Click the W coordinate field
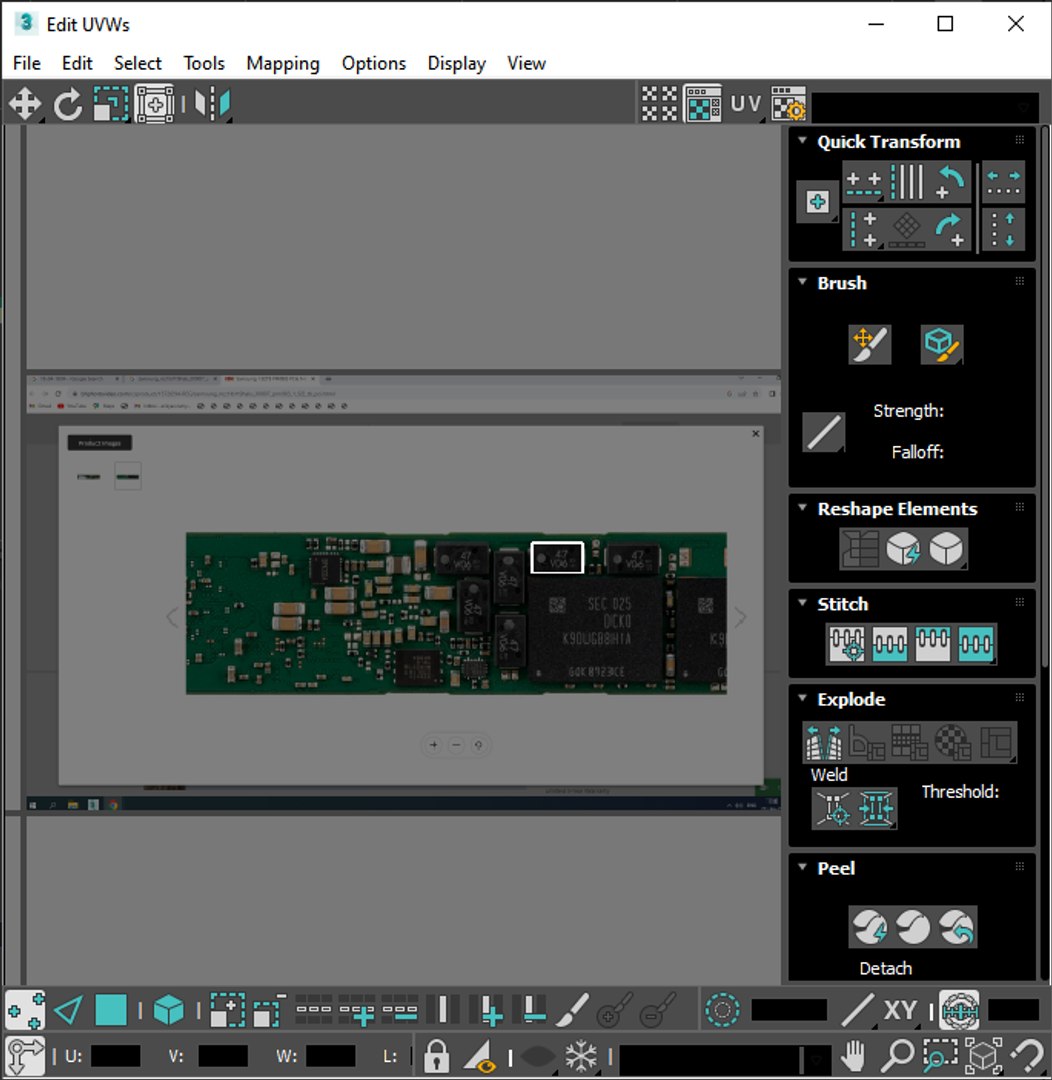The height and width of the screenshot is (1080, 1052). coord(331,1056)
